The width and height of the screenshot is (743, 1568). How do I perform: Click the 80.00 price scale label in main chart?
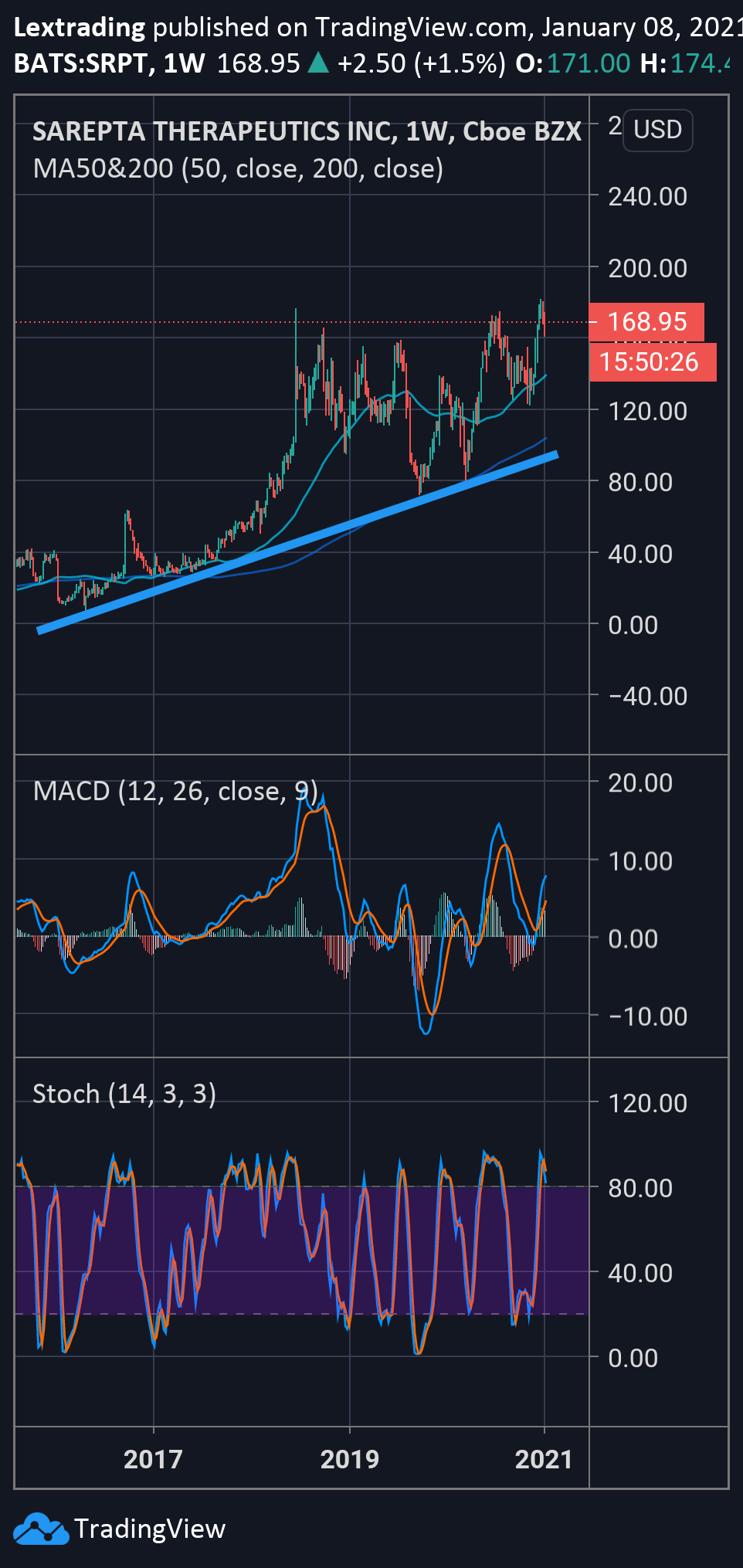(640, 482)
